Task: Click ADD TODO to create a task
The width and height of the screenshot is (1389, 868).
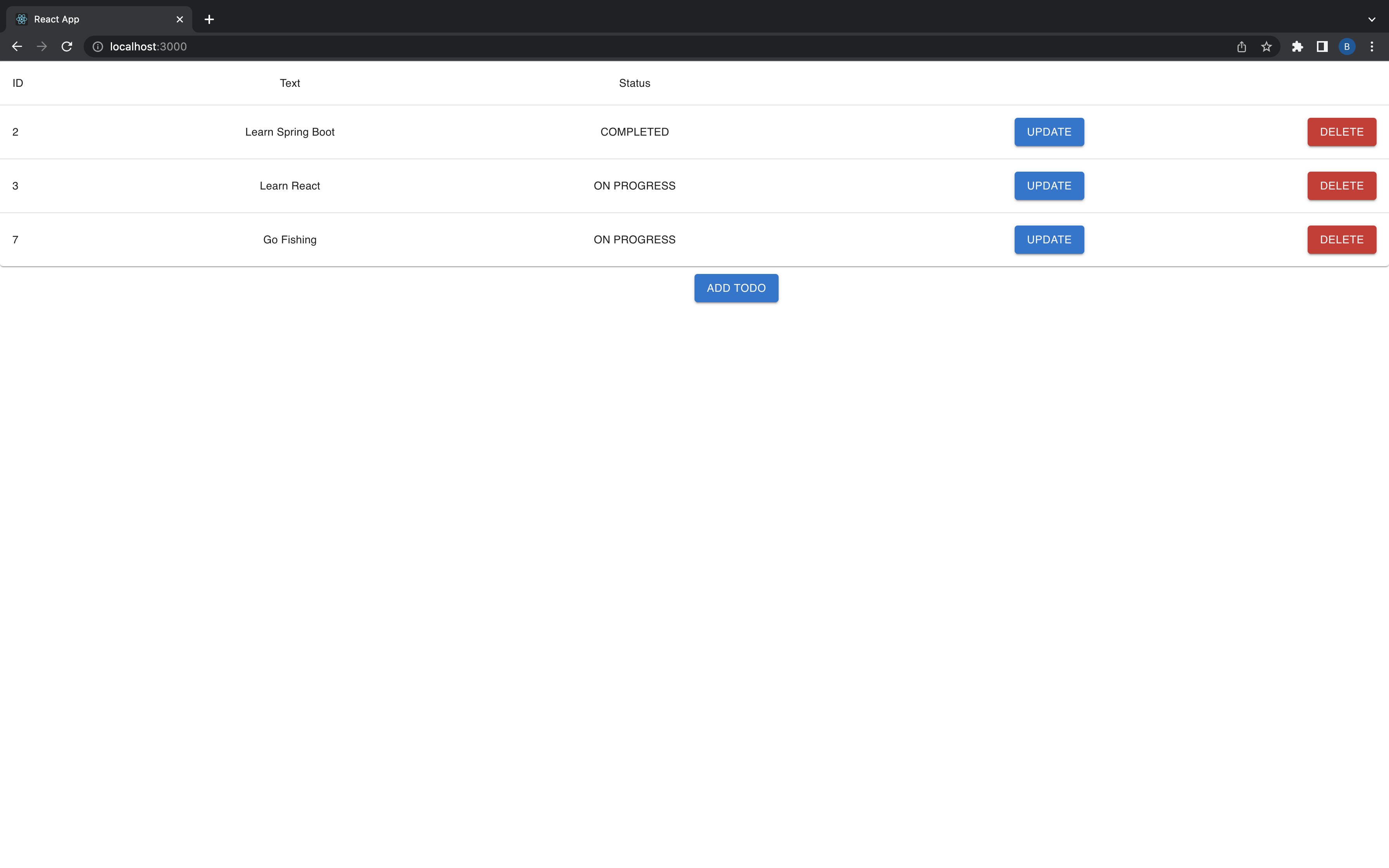Action: pyautogui.click(x=736, y=288)
